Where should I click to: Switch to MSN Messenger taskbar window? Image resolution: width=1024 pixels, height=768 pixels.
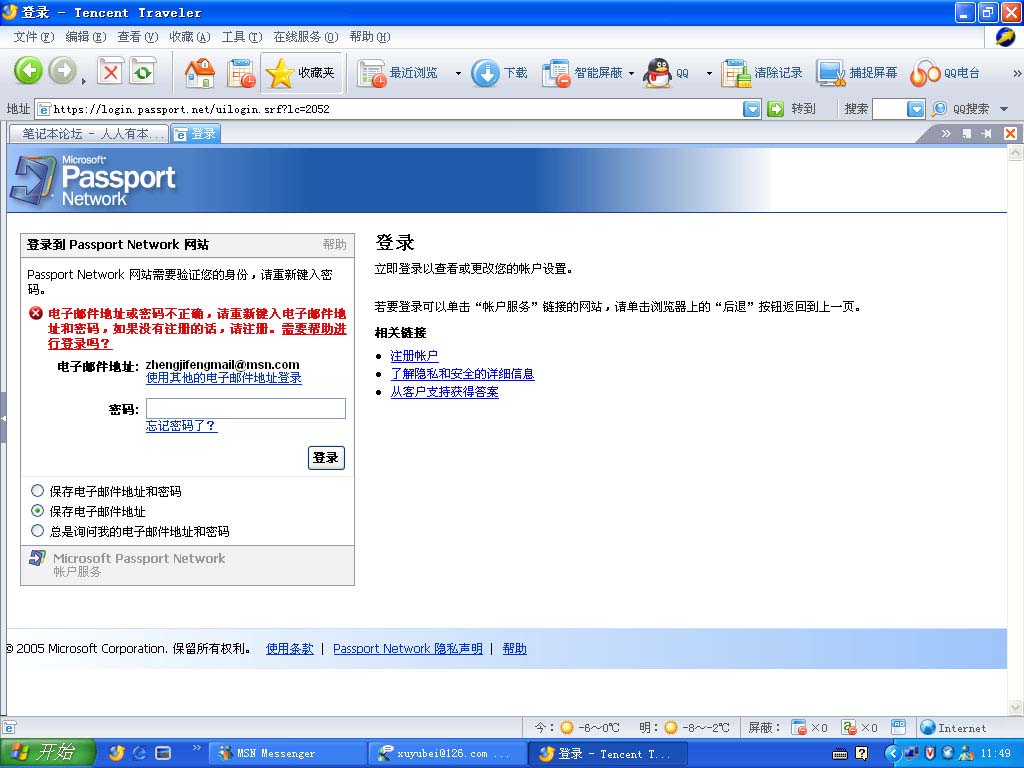pyautogui.click(x=287, y=754)
